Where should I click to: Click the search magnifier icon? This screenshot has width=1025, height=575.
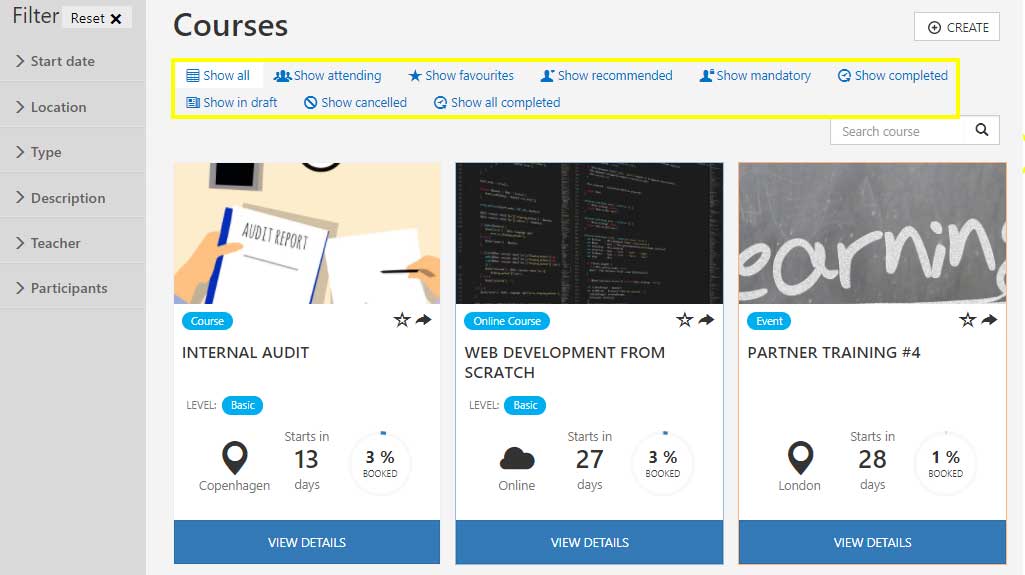click(x=982, y=130)
